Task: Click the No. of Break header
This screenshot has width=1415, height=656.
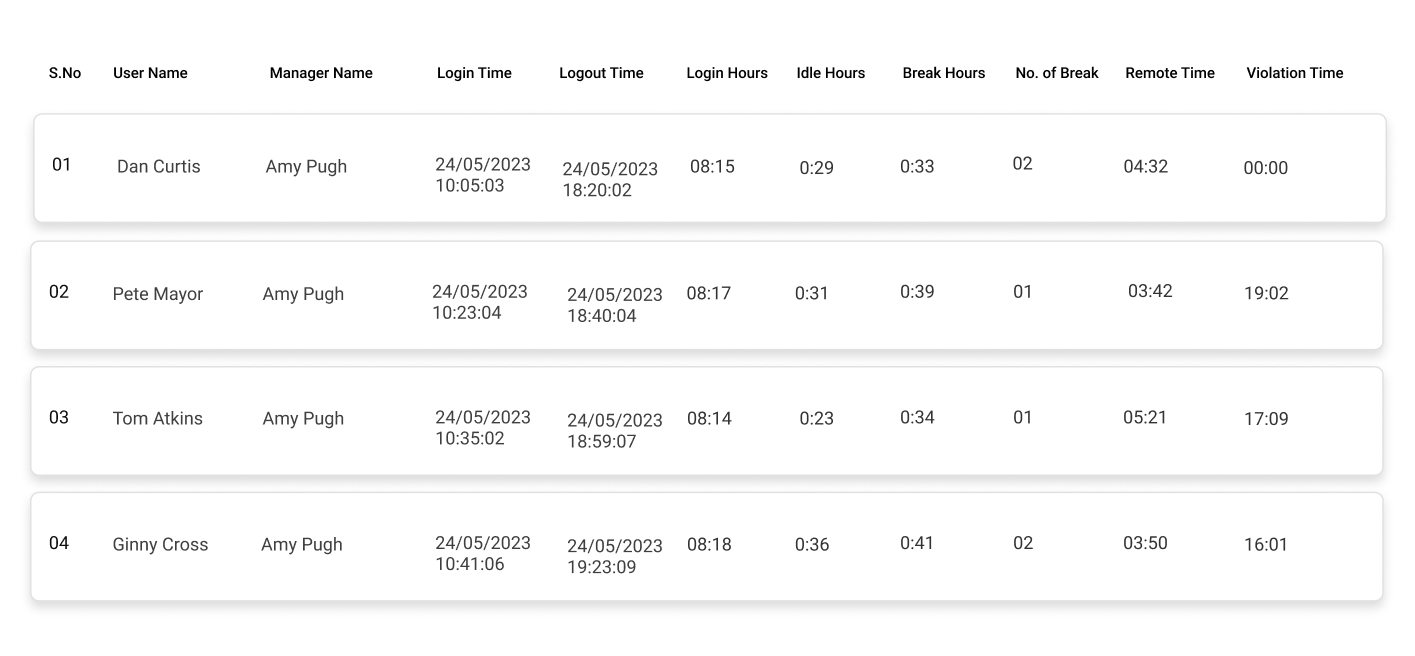Action: [1056, 73]
